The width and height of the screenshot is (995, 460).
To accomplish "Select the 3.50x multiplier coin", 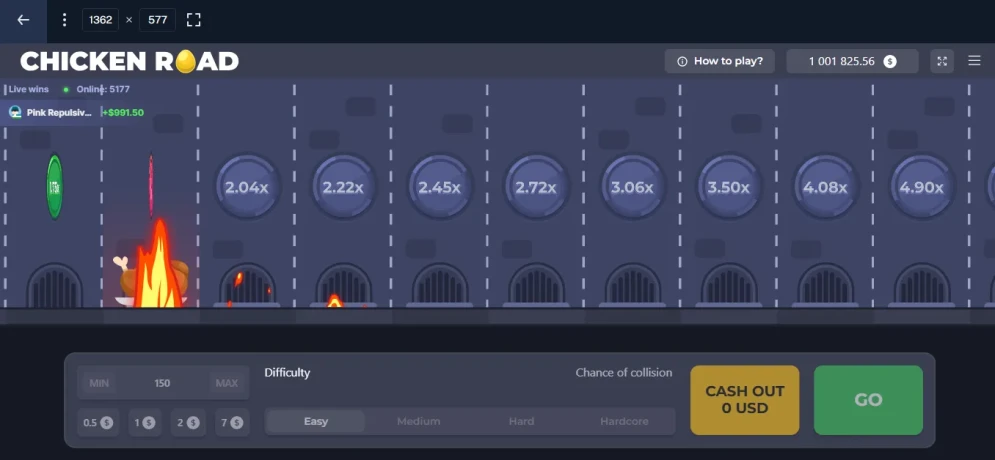I will coord(729,187).
